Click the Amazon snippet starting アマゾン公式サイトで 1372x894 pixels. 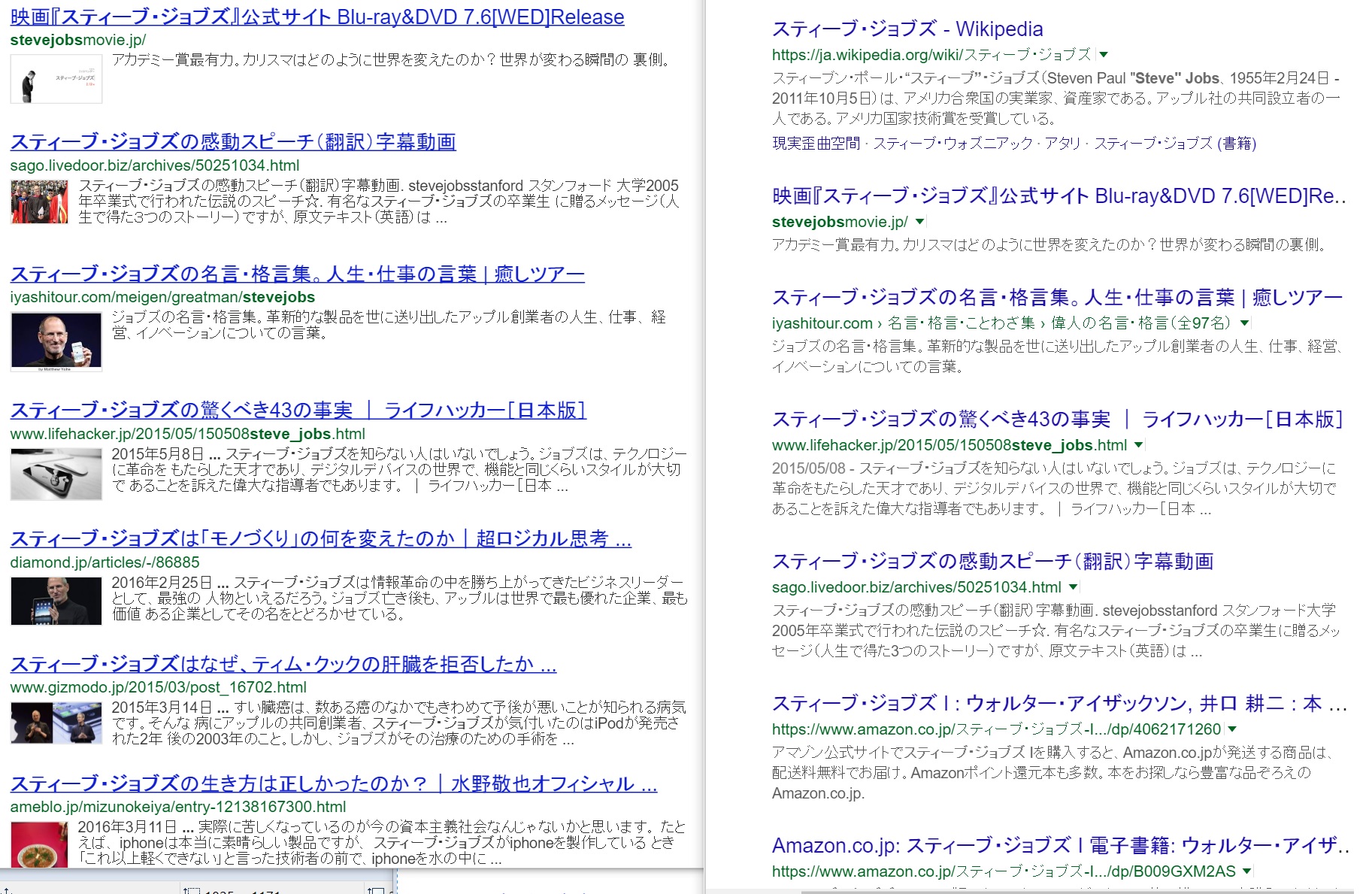[1052, 772]
